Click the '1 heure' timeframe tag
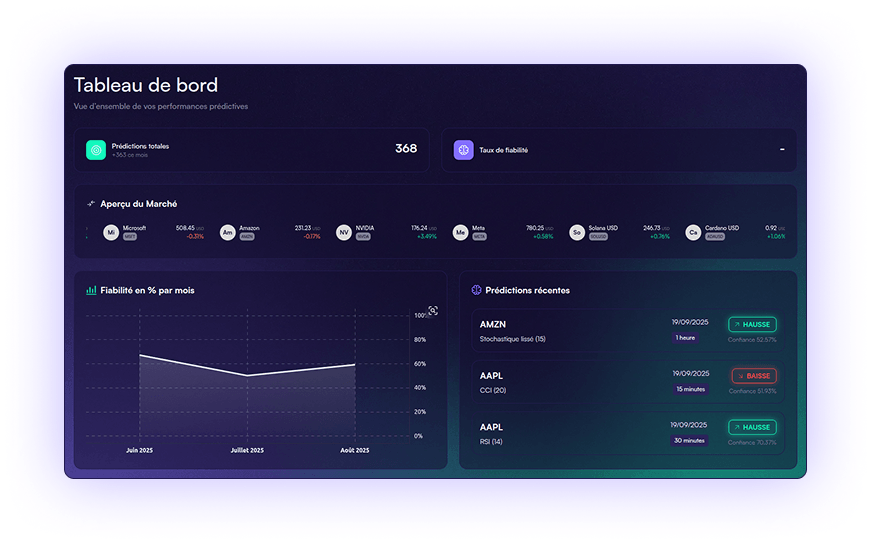 click(x=685, y=338)
